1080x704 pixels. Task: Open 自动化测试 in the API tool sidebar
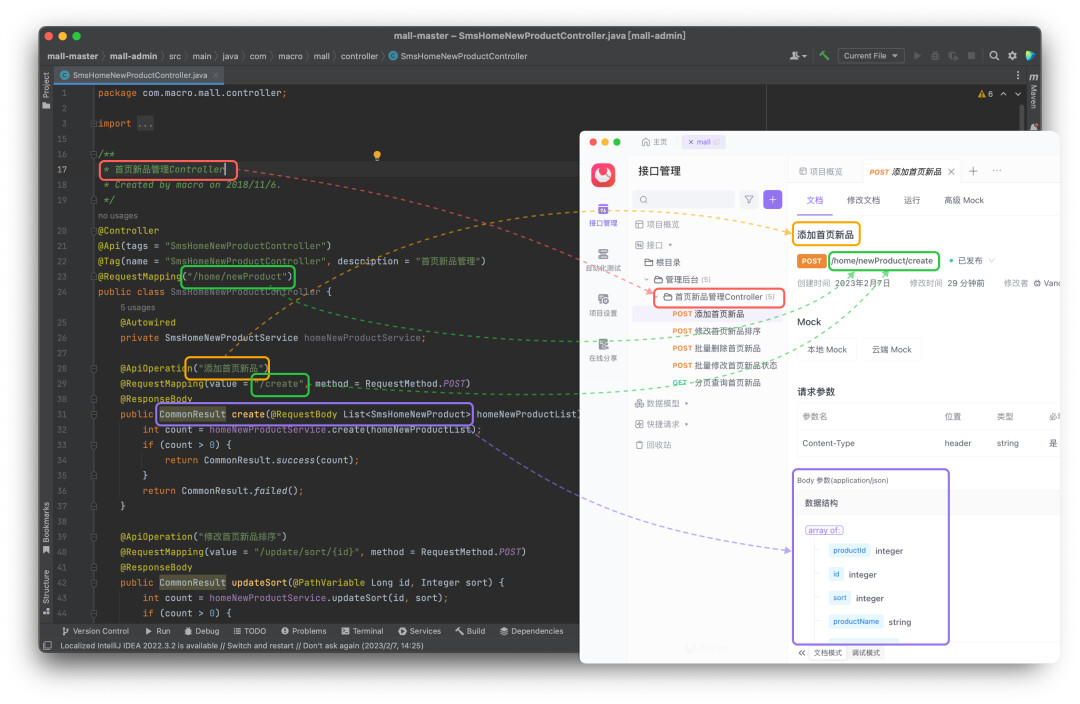603,260
